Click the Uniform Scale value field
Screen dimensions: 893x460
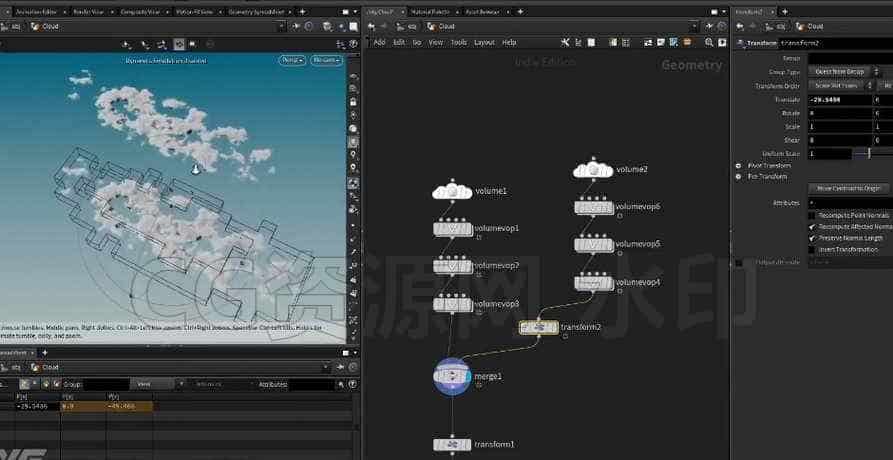coord(830,154)
